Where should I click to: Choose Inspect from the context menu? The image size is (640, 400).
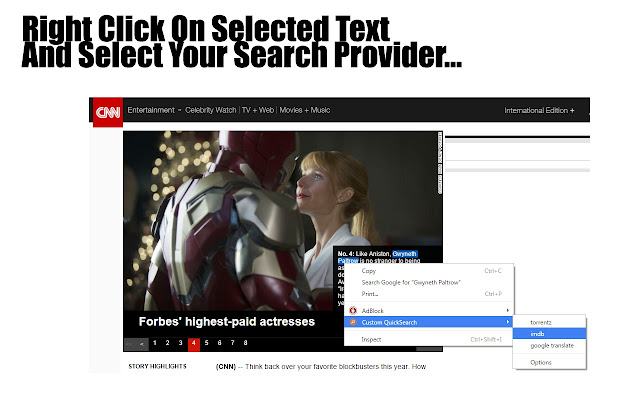429,339
